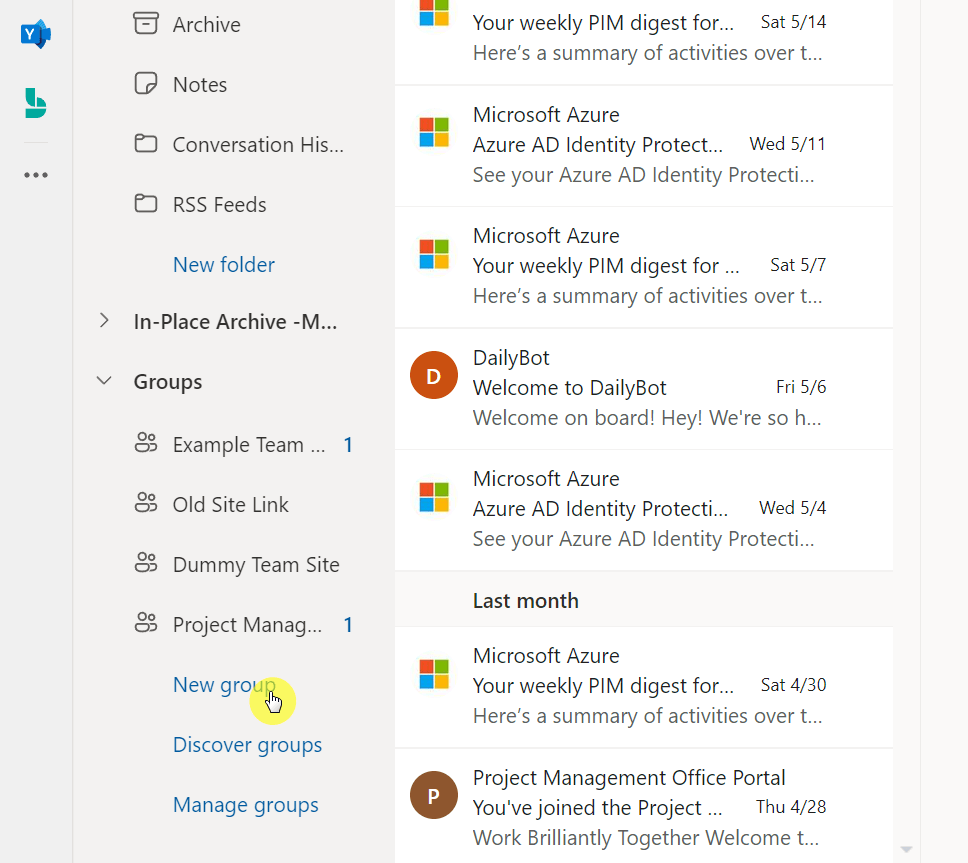The height and width of the screenshot is (863, 968).
Task: Open the More apps ellipsis
Action: [x=36, y=175]
